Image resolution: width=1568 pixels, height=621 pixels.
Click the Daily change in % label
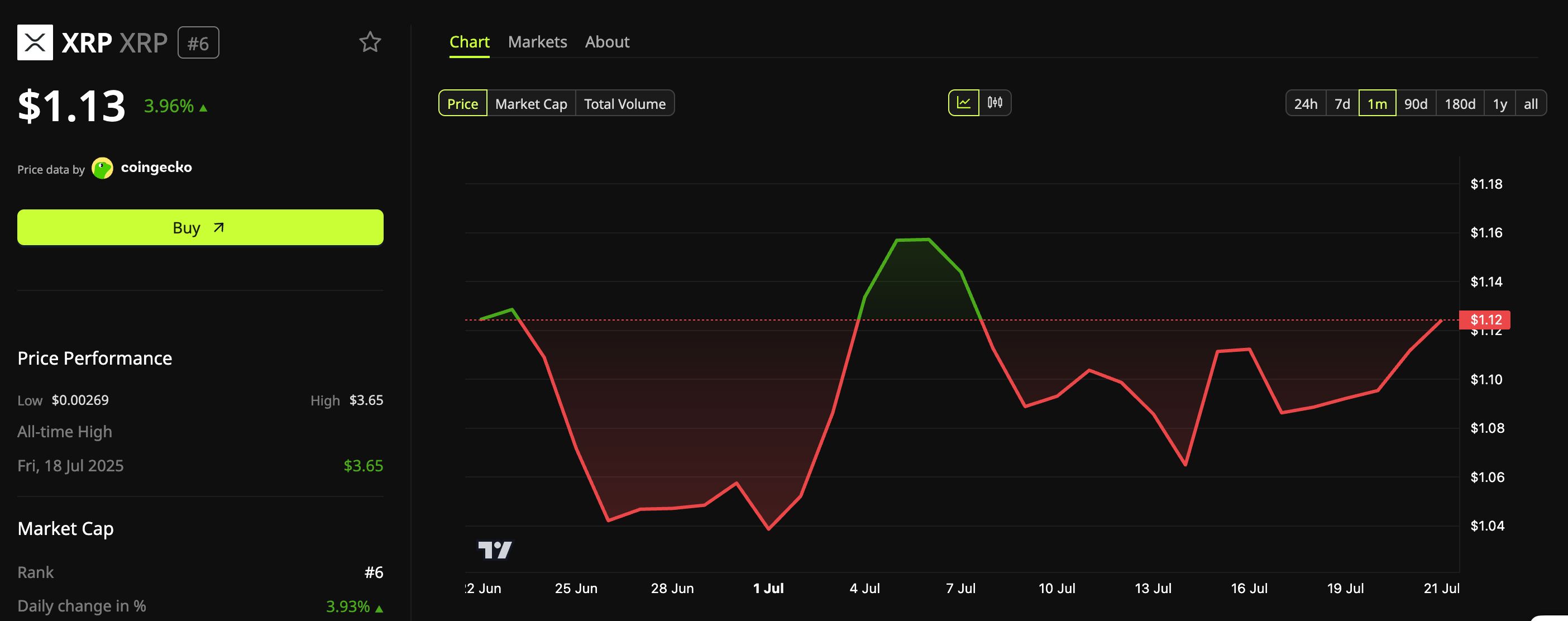[x=82, y=606]
